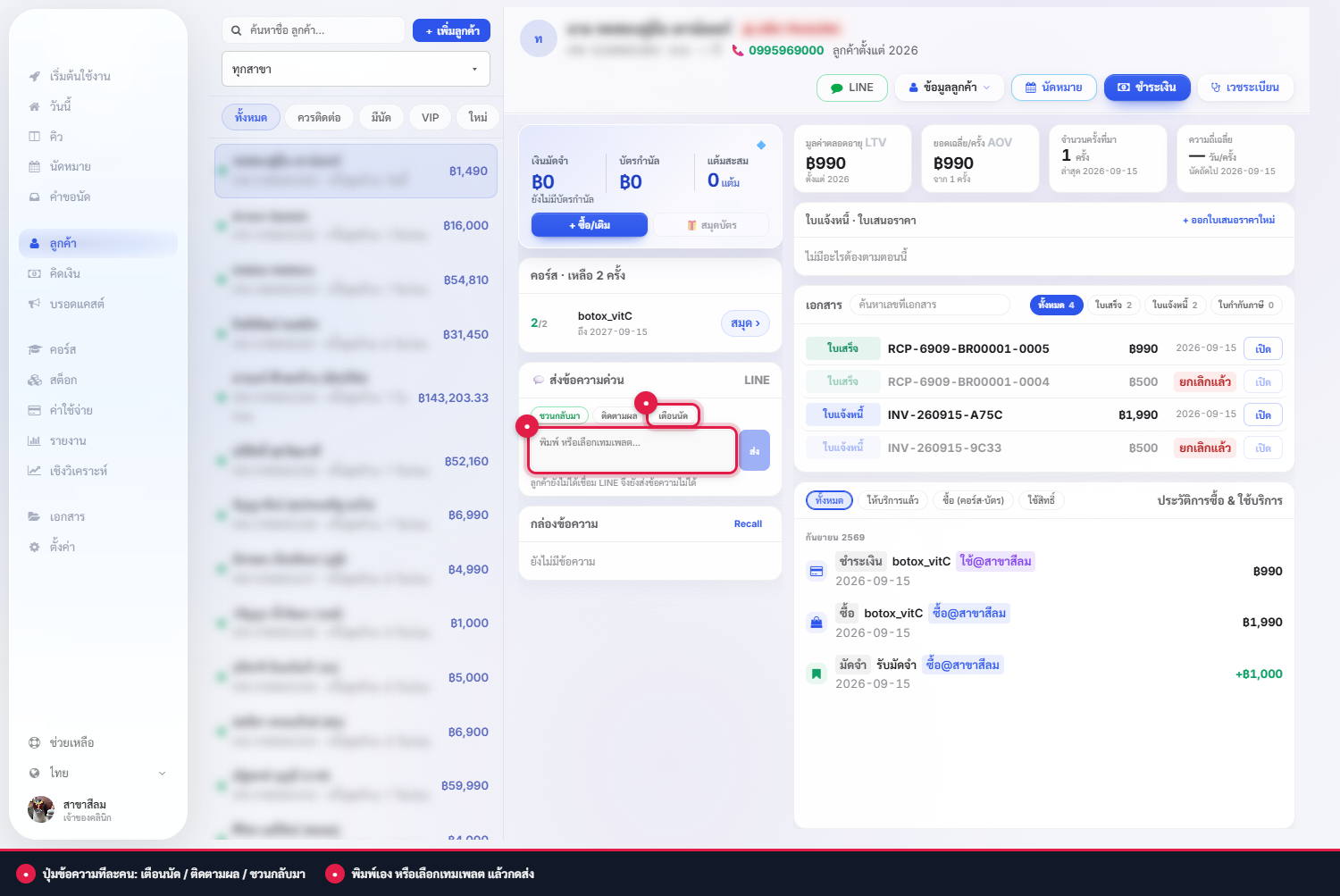This screenshot has width=1340, height=896.
Task: Click the ซื้อ/เติม buy/top-up button
Action: 590,225
